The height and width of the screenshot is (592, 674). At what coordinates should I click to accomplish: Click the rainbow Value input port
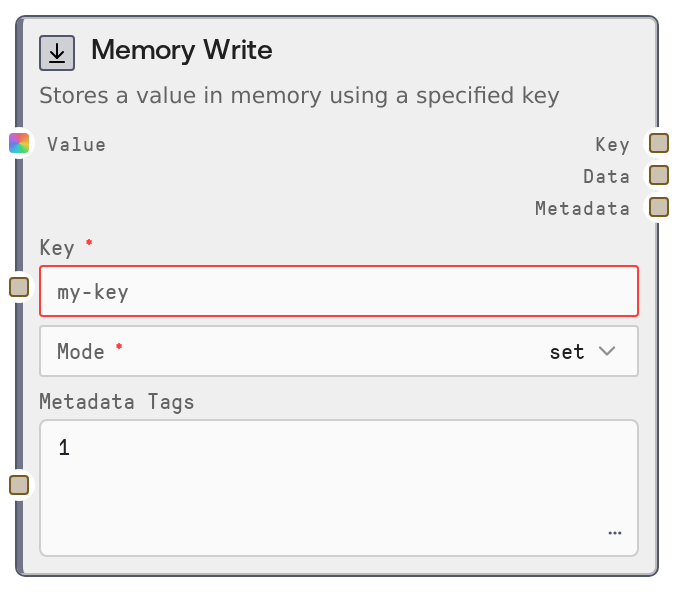[19, 143]
